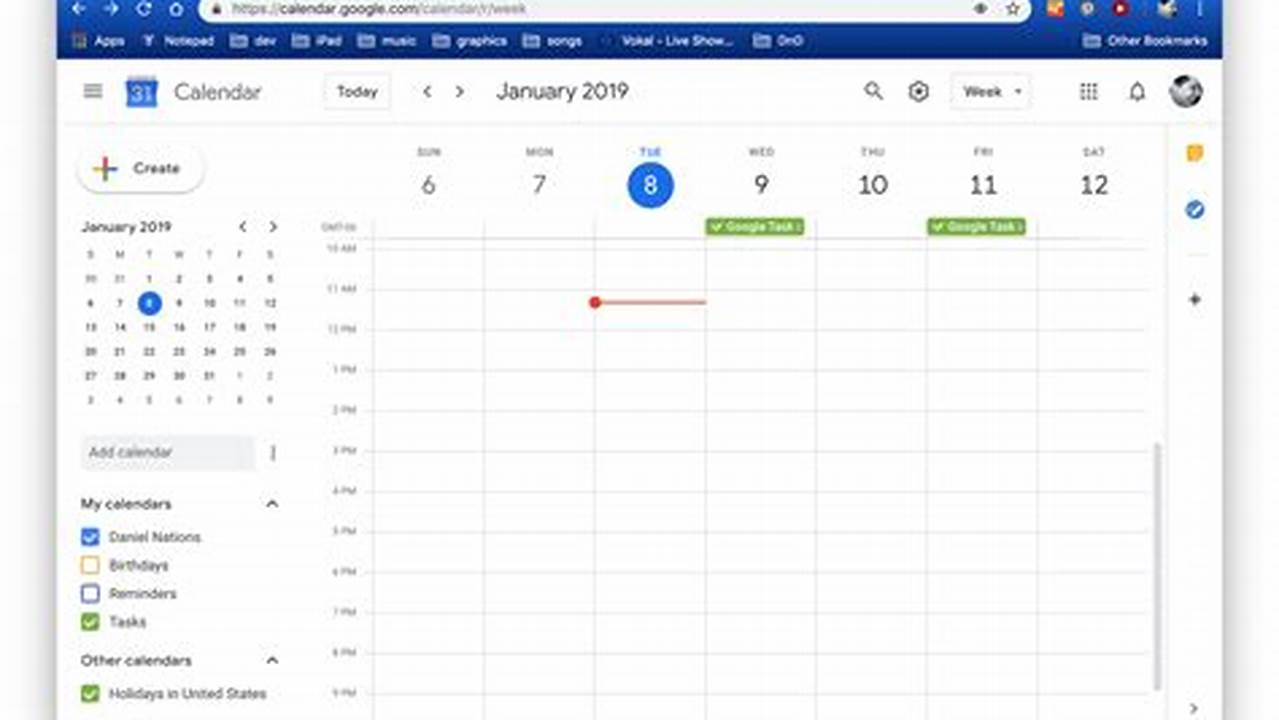
Task: Open Google Keep from the right side panel
Action: [x=1194, y=152]
